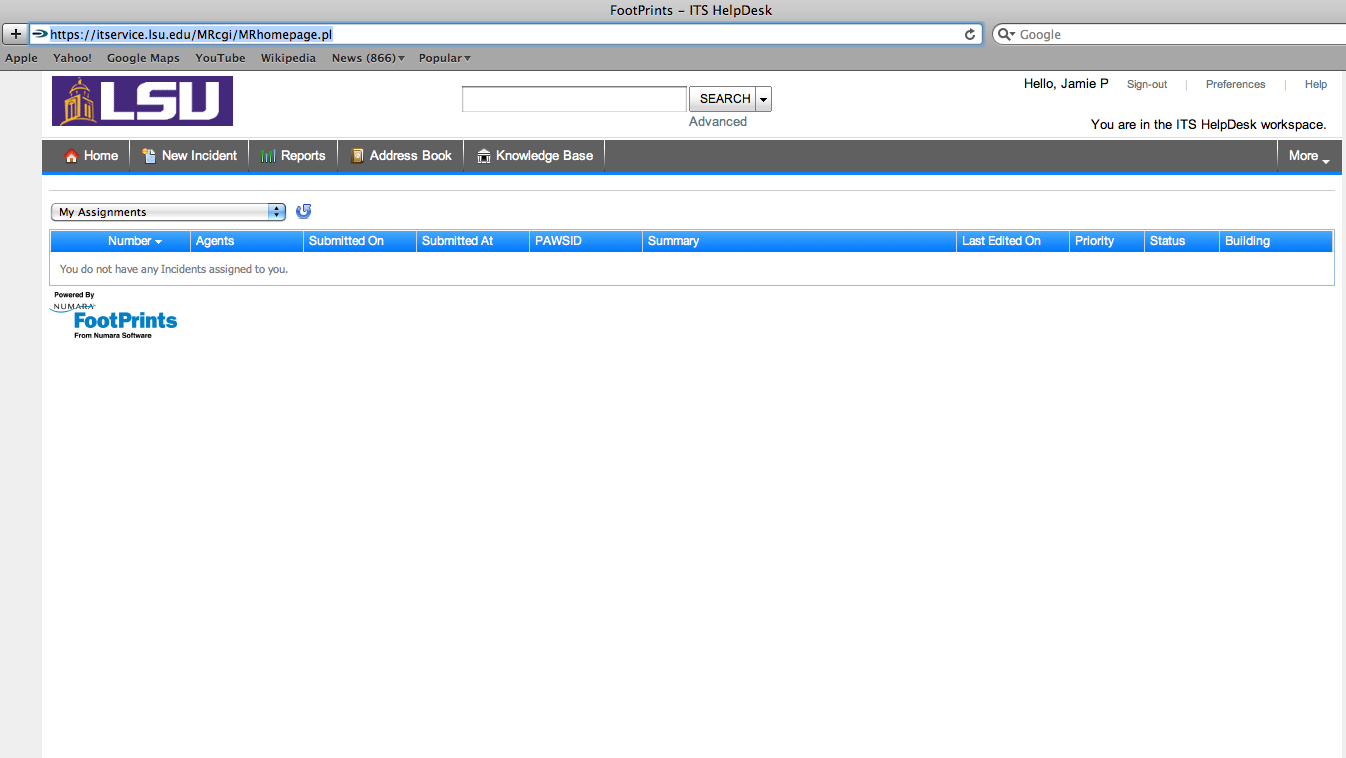Open the Apple bookmark
This screenshot has width=1346, height=758.
pyautogui.click(x=22, y=58)
